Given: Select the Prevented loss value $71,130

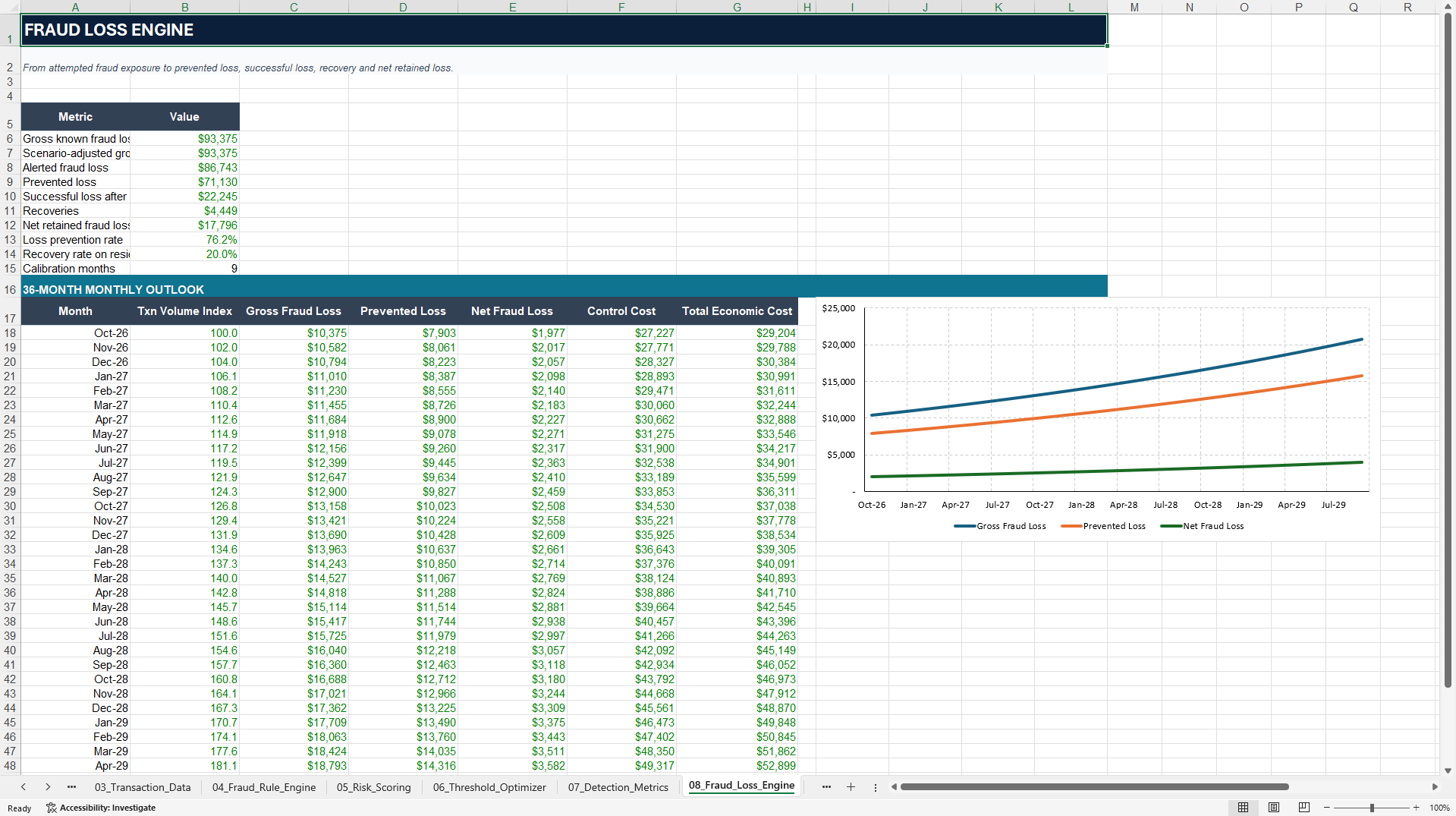Looking at the screenshot, I should (x=185, y=182).
